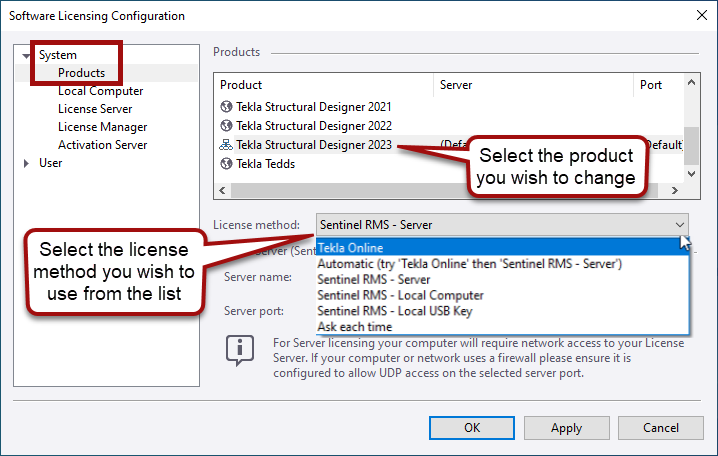The width and height of the screenshot is (718, 456).
Task: Sort by the Server column header
Action: [533, 85]
